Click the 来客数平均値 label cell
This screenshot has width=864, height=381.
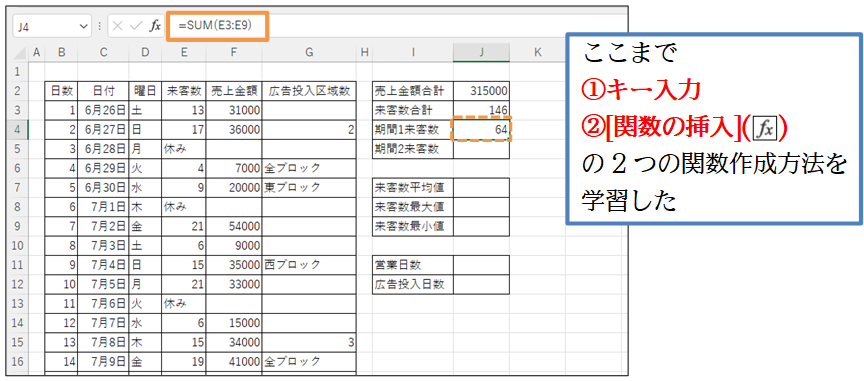[x=413, y=187]
